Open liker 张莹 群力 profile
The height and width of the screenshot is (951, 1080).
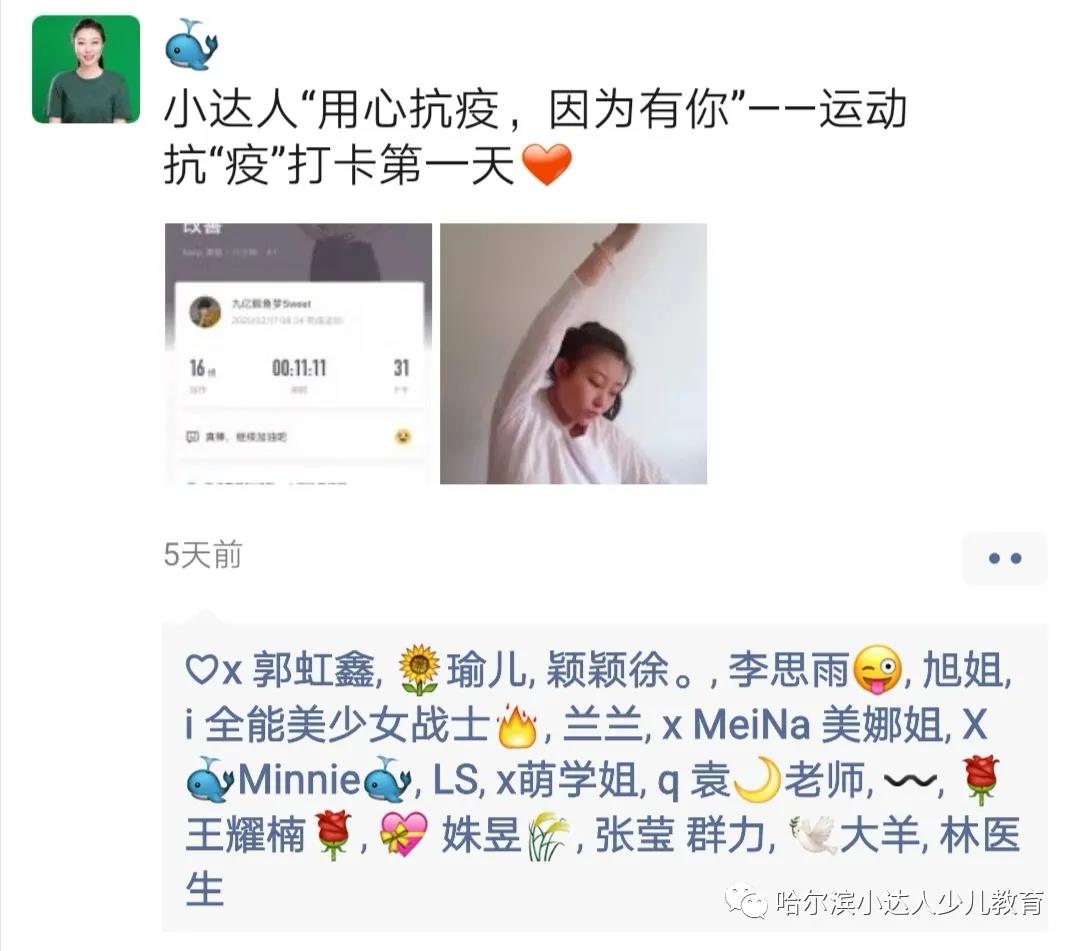(681, 835)
